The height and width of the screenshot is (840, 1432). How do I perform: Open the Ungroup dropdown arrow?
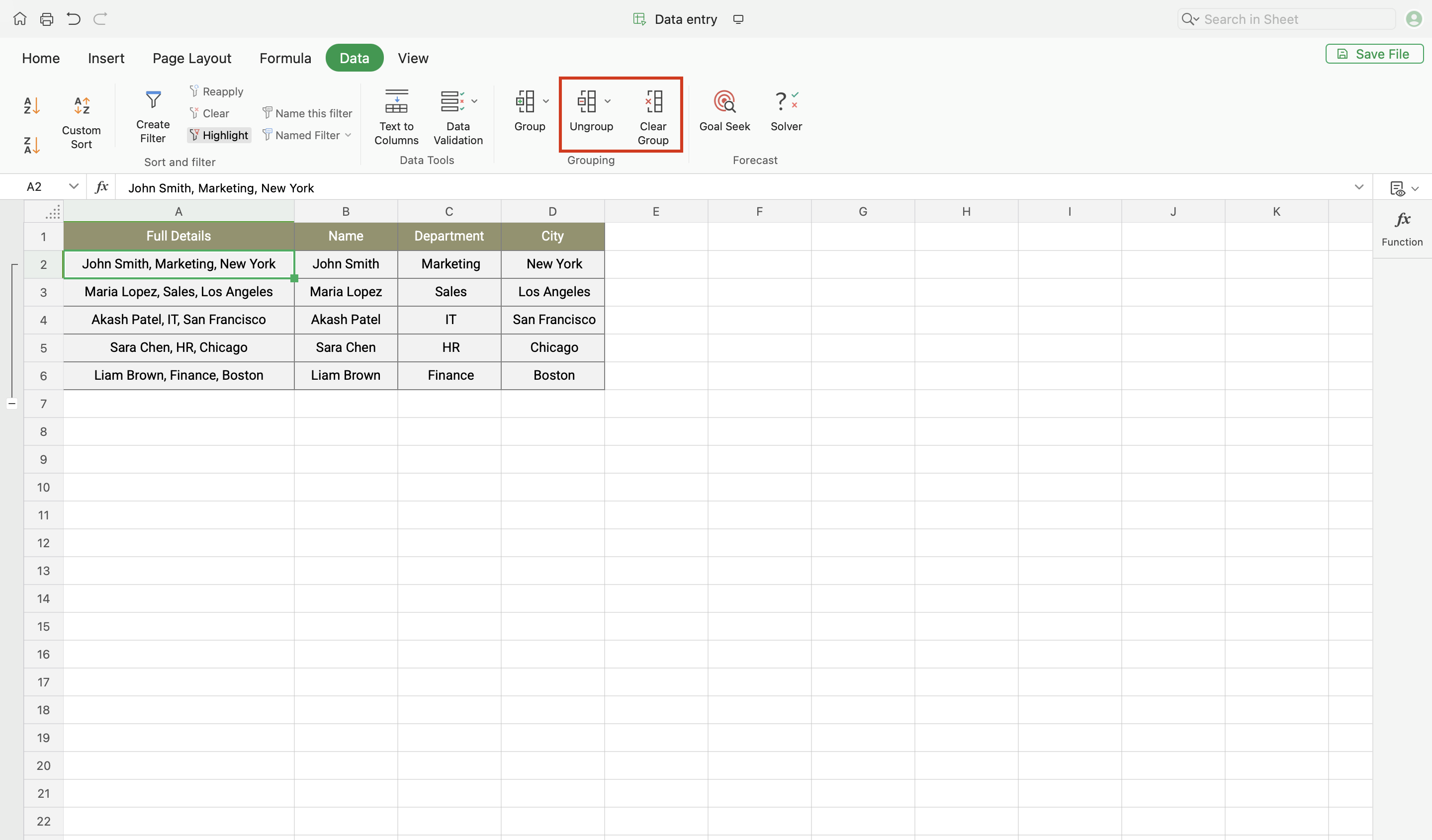pyautogui.click(x=608, y=102)
